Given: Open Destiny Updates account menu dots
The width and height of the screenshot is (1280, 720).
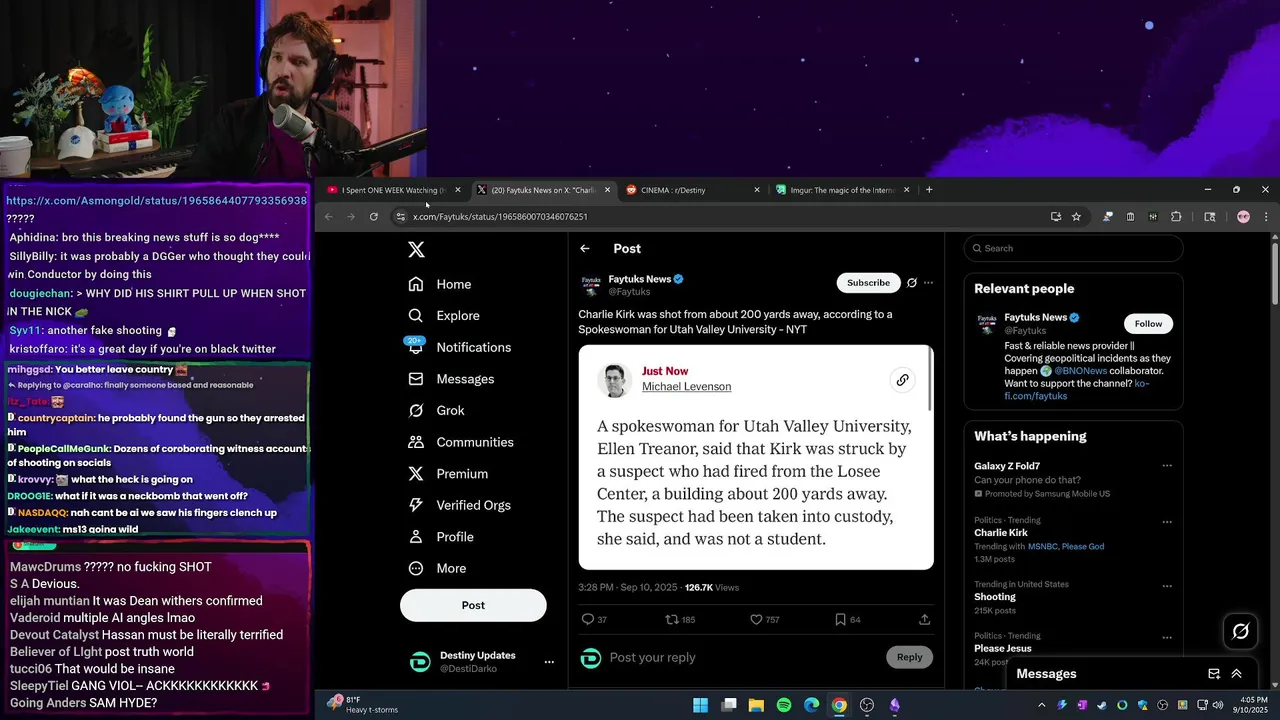Looking at the screenshot, I should [549, 662].
